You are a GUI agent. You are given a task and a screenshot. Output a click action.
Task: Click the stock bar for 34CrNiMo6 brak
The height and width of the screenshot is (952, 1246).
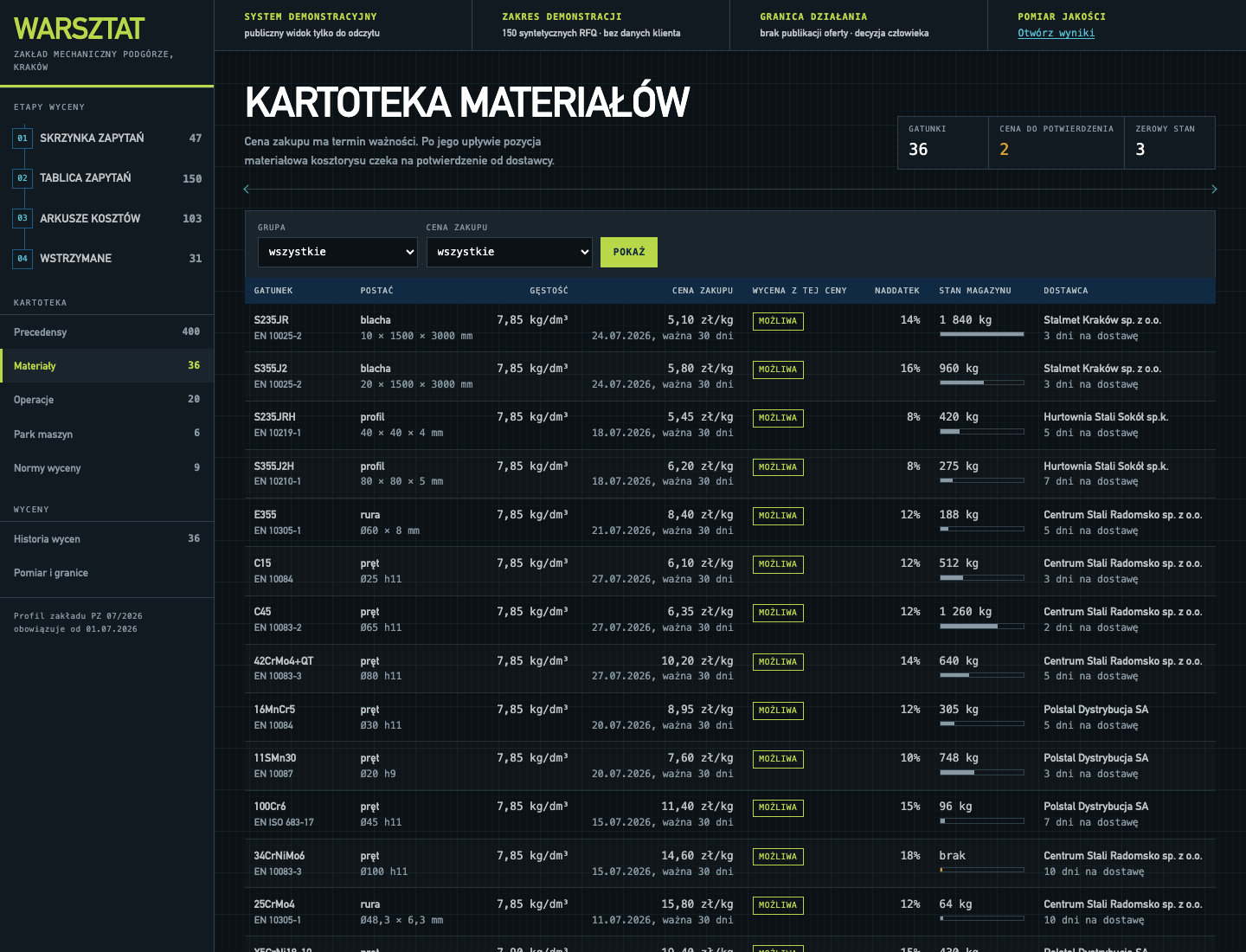point(981,870)
